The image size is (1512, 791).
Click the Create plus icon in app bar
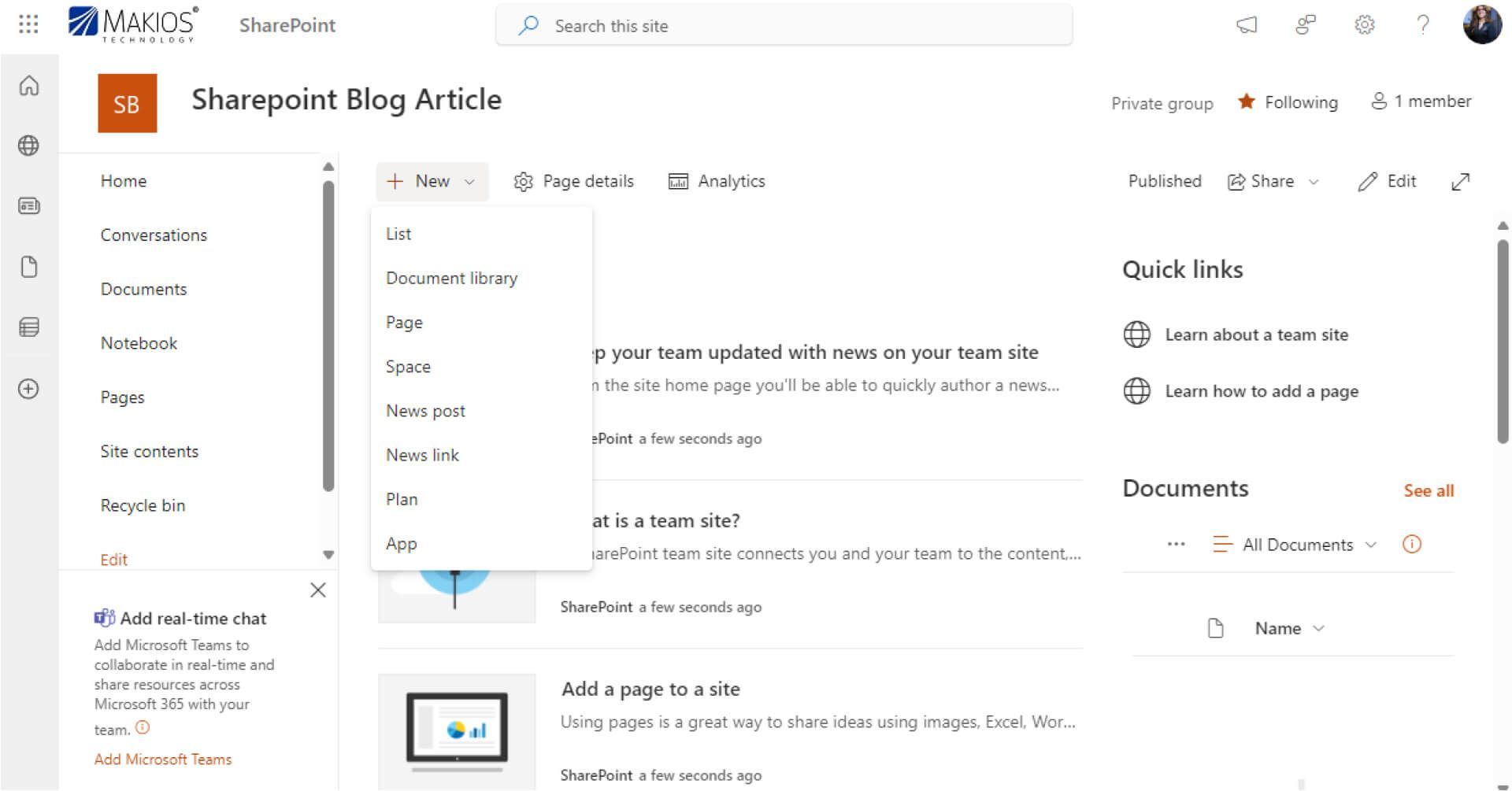[x=29, y=389]
